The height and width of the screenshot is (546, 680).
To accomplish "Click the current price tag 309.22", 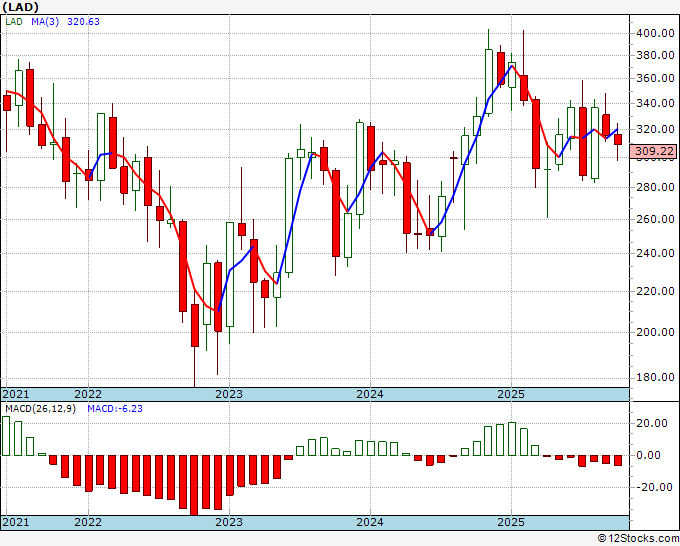I will coord(654,151).
